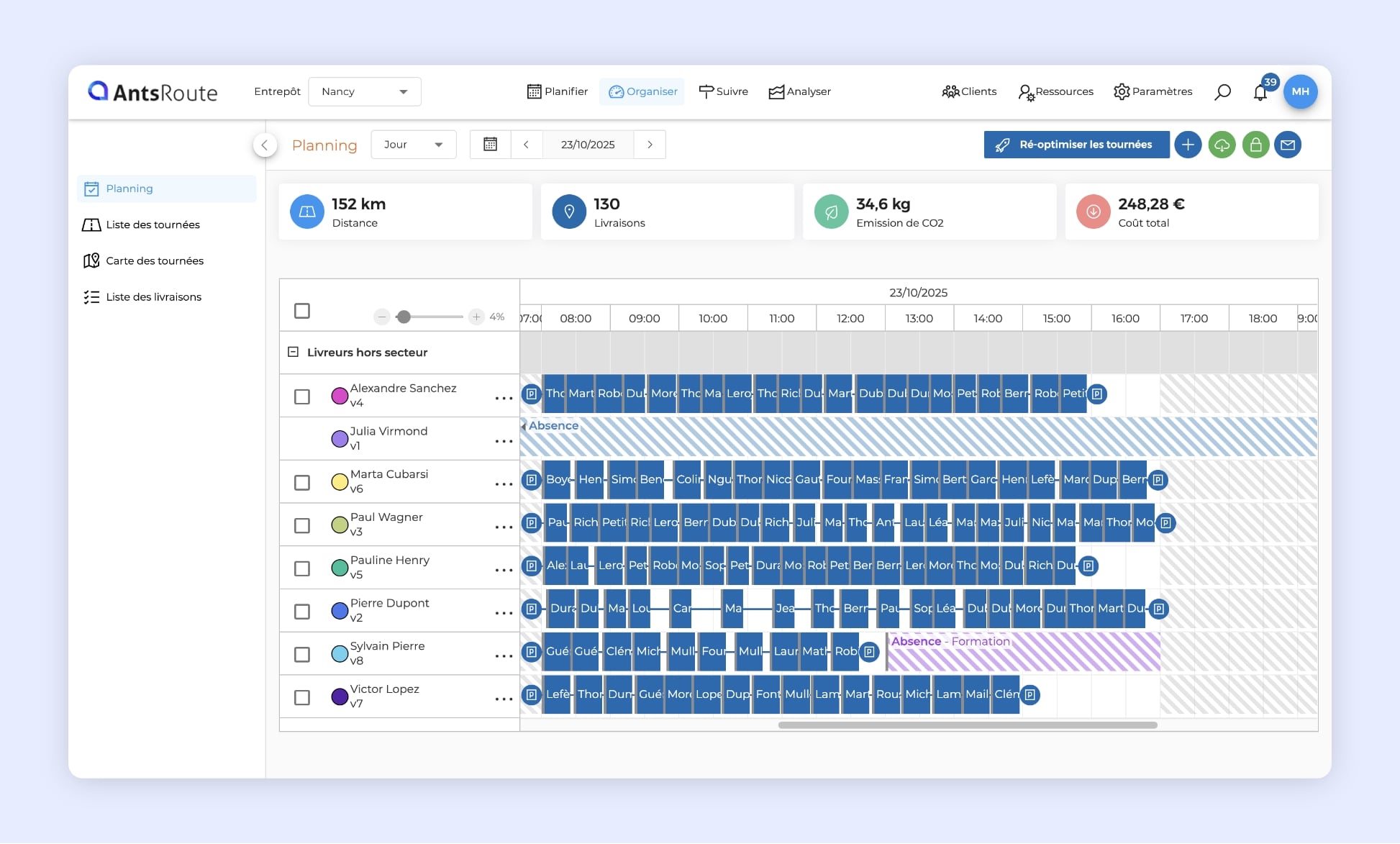The width and height of the screenshot is (1400, 844).
Task: Collapse sidebar with left chevron button
Action: click(265, 145)
